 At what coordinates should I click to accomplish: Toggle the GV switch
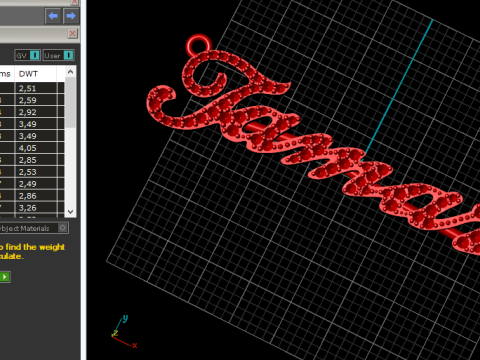tap(28, 55)
